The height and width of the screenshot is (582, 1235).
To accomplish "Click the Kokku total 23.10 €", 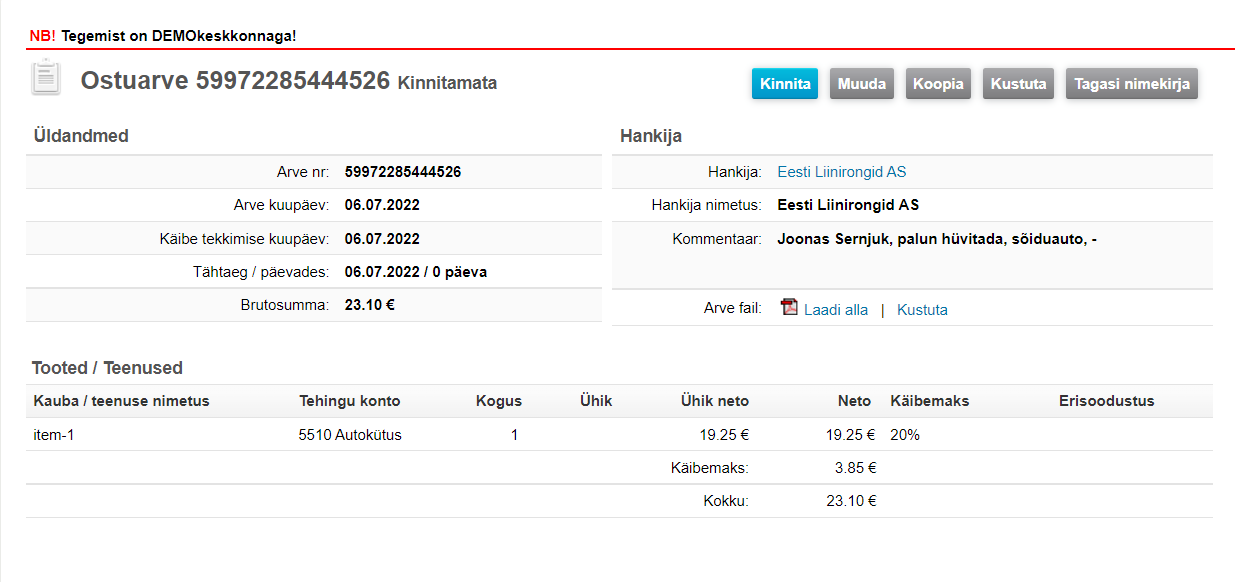I will 851,501.
